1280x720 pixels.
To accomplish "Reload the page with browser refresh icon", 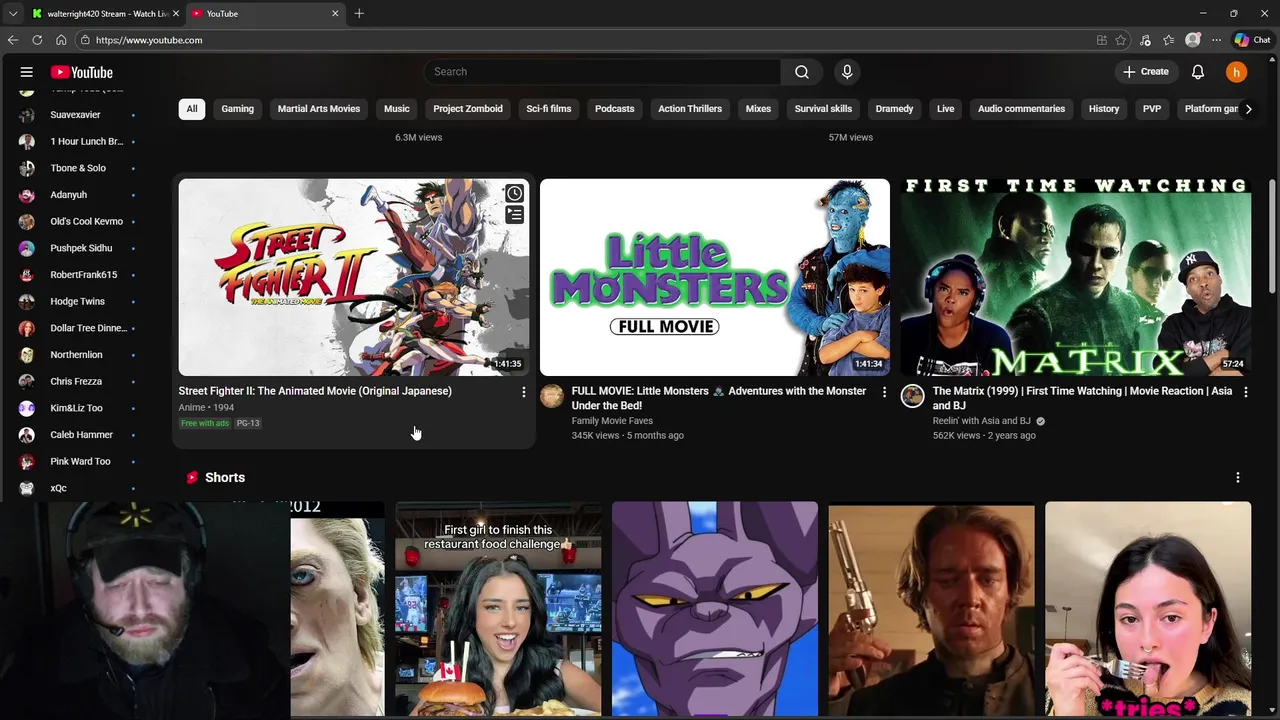I will pos(37,40).
